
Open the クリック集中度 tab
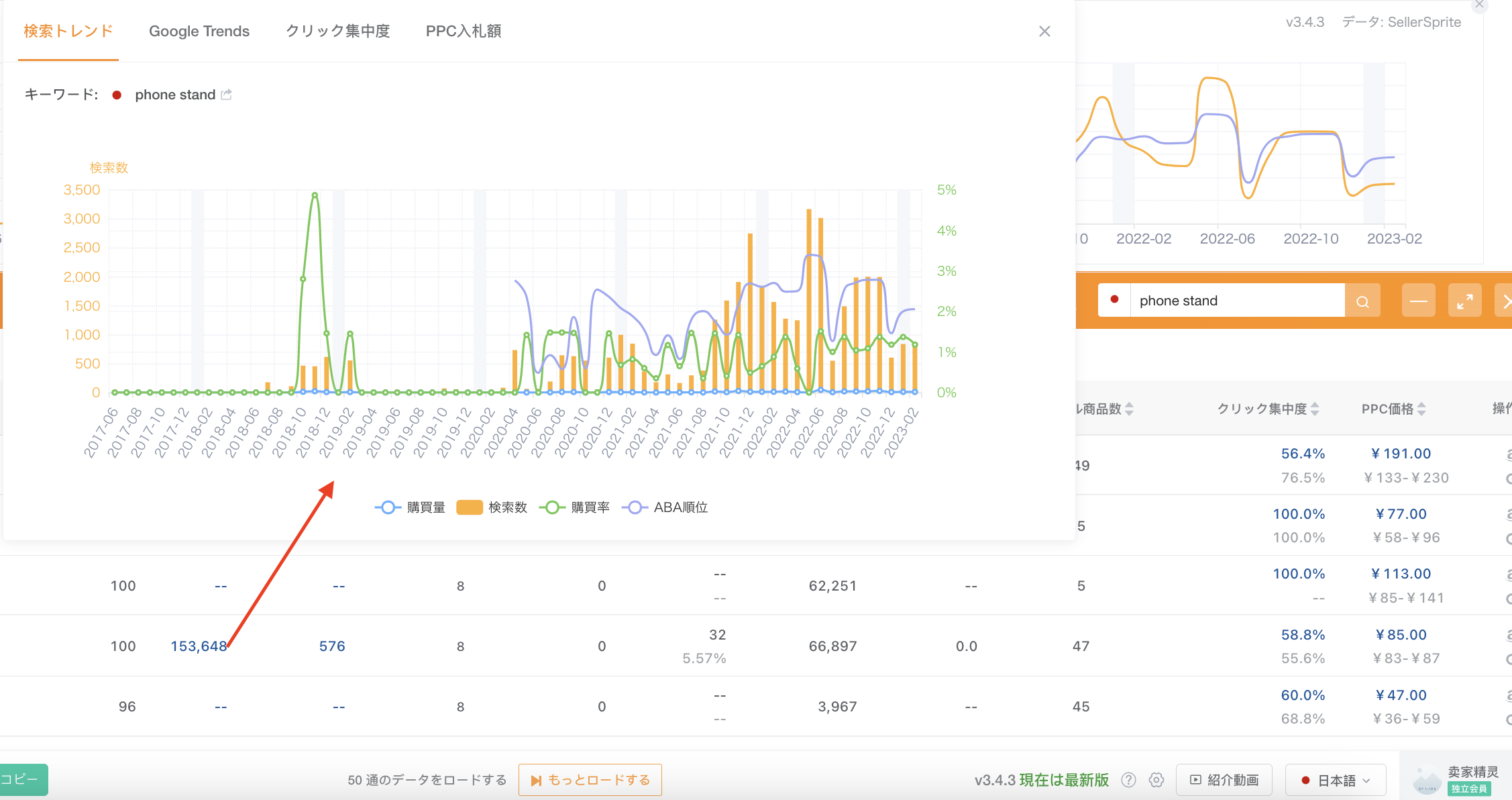[x=337, y=31]
